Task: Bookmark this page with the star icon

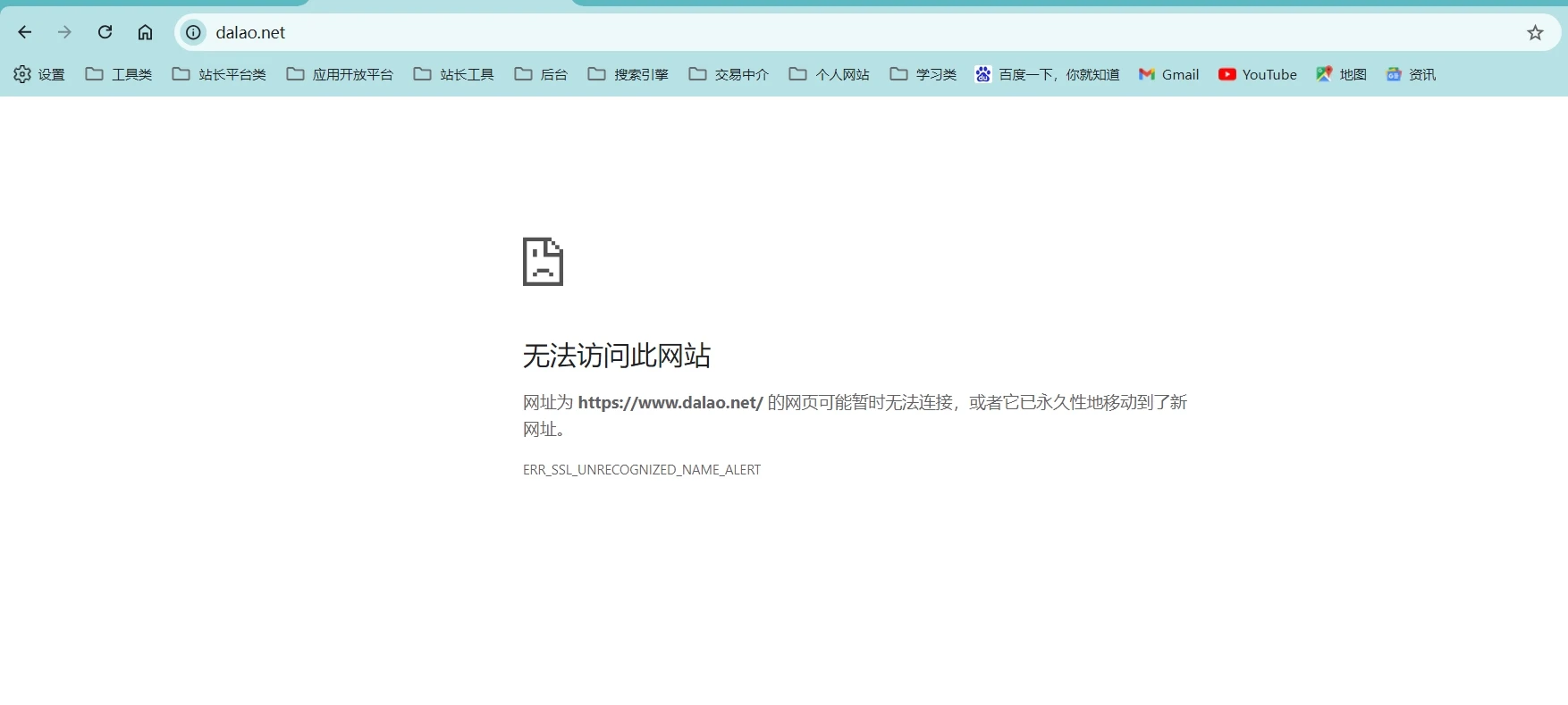Action: coord(1535,33)
